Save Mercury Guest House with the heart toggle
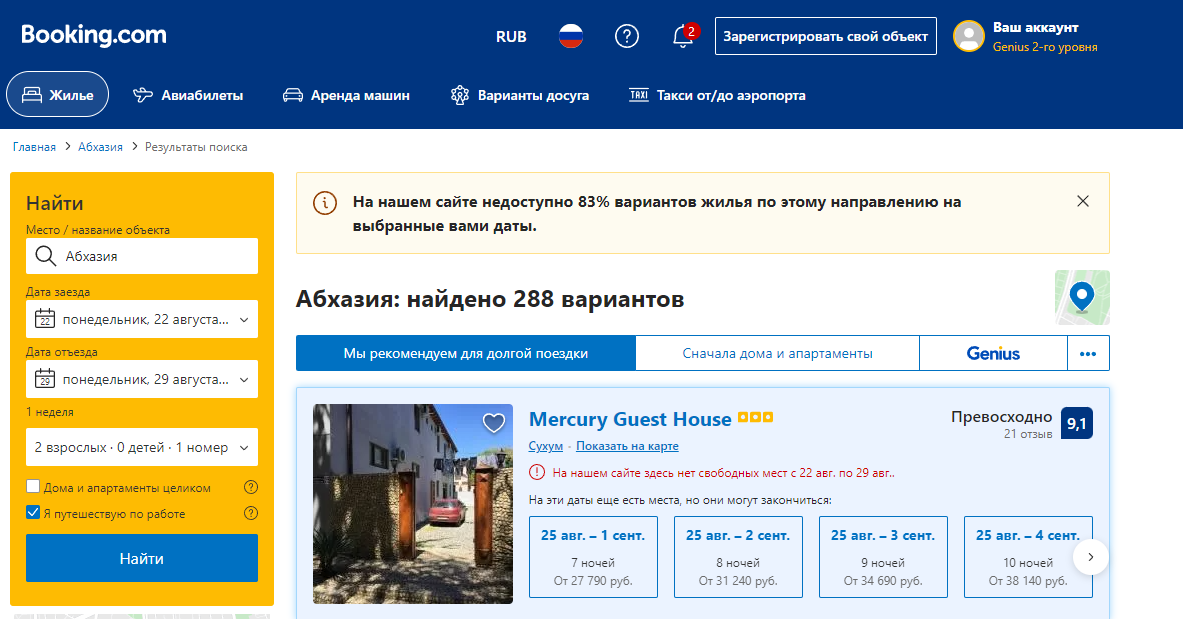 tap(493, 423)
